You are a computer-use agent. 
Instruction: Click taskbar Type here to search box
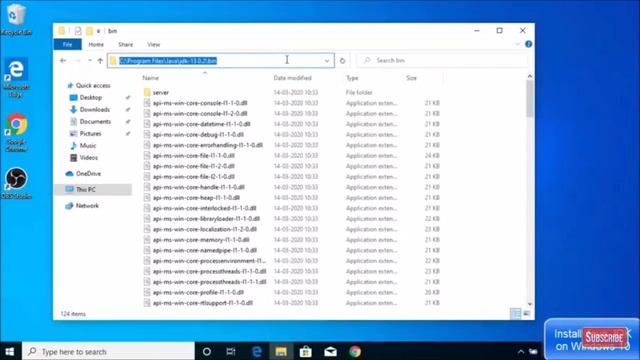(x=109, y=351)
